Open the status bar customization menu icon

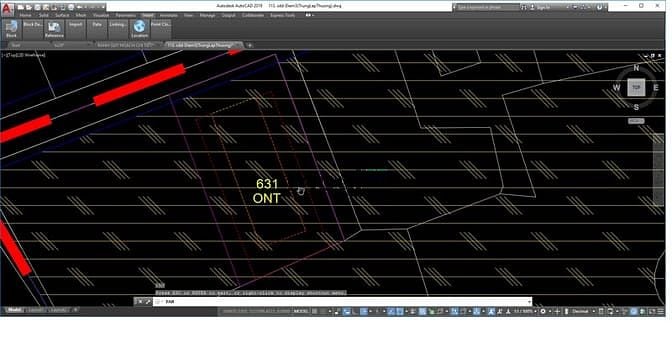pos(661,311)
